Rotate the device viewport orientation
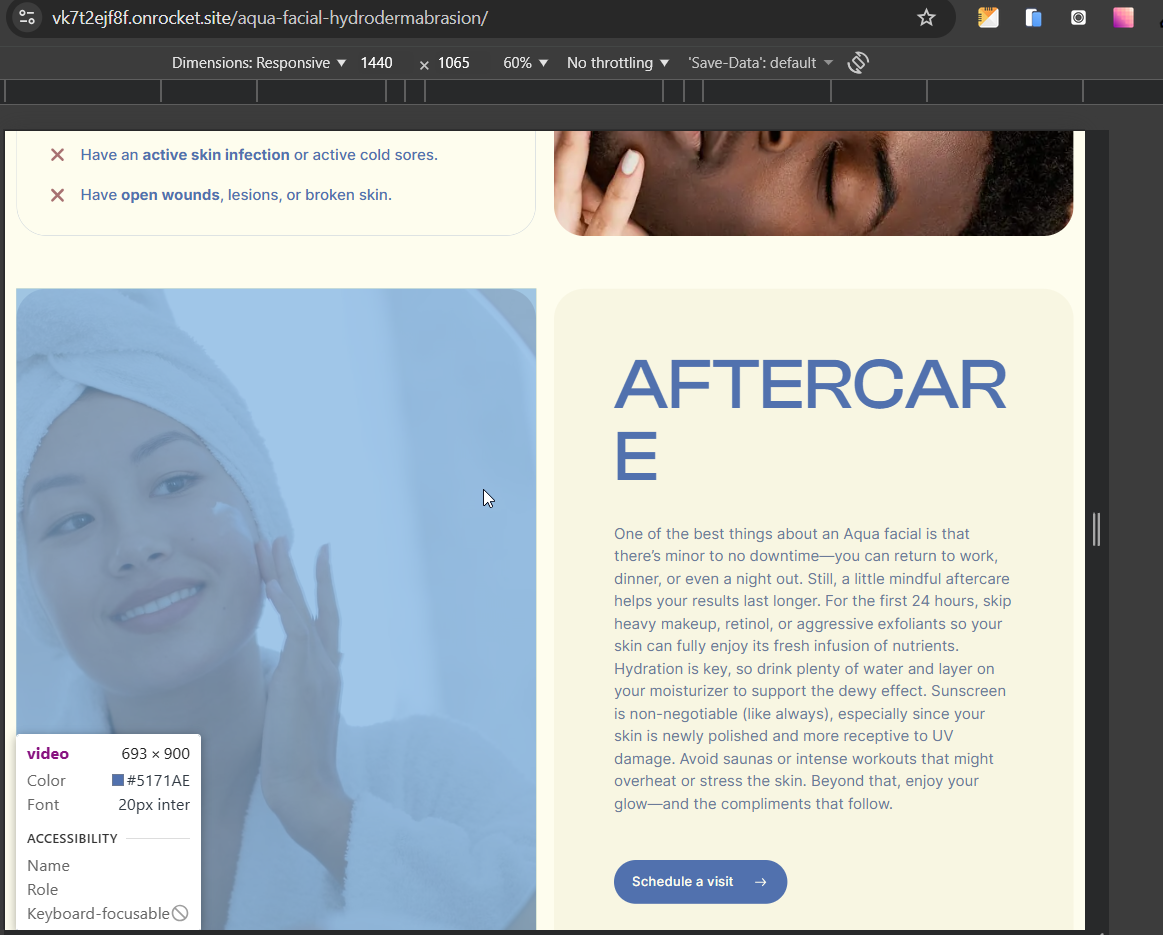The height and width of the screenshot is (935, 1163). (x=858, y=62)
